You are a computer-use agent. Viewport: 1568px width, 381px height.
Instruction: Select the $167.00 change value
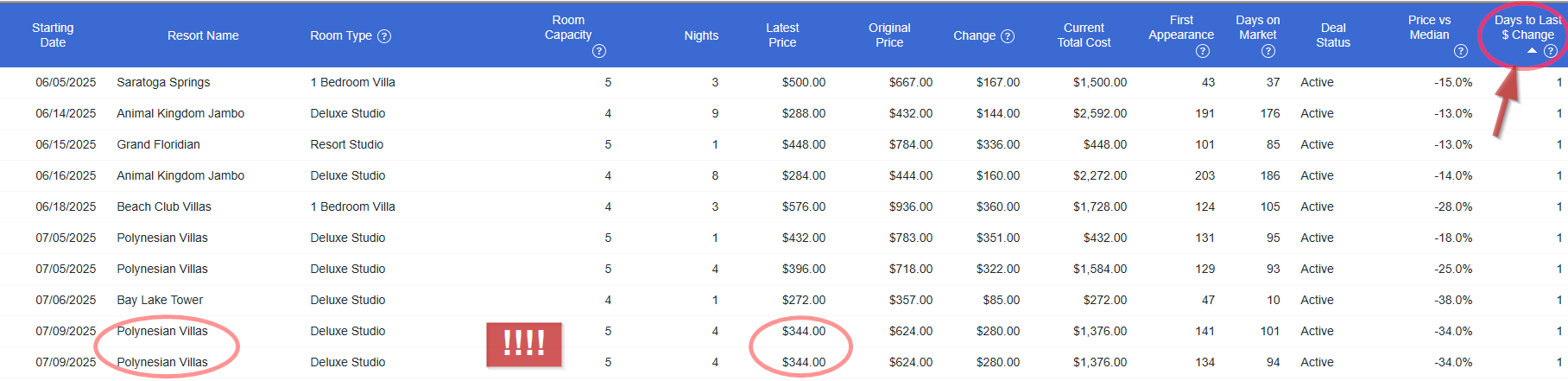coord(998,83)
